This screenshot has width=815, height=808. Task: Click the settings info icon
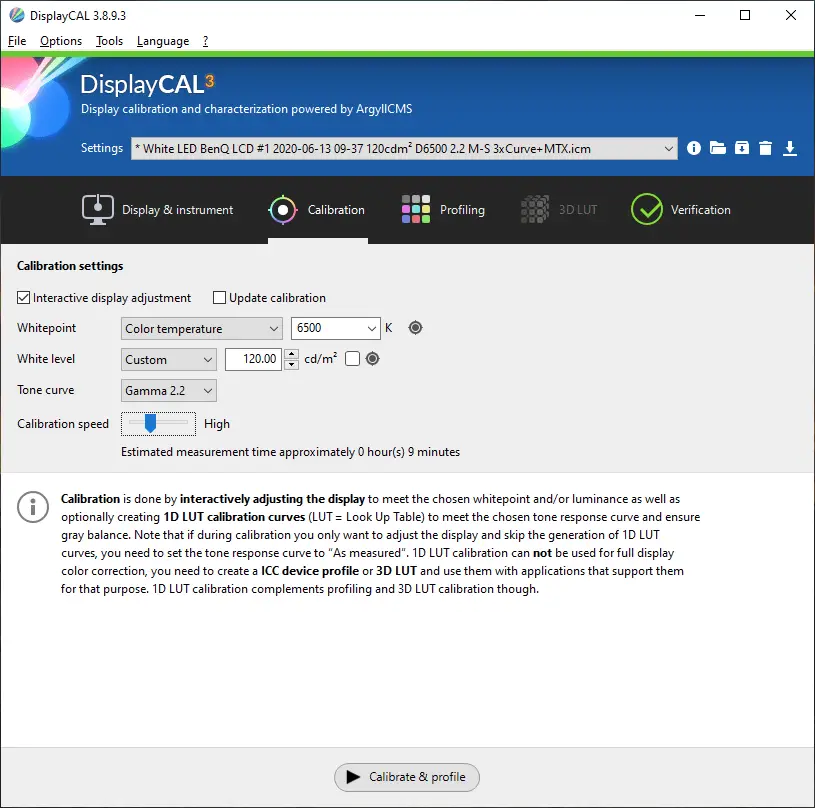tap(693, 149)
